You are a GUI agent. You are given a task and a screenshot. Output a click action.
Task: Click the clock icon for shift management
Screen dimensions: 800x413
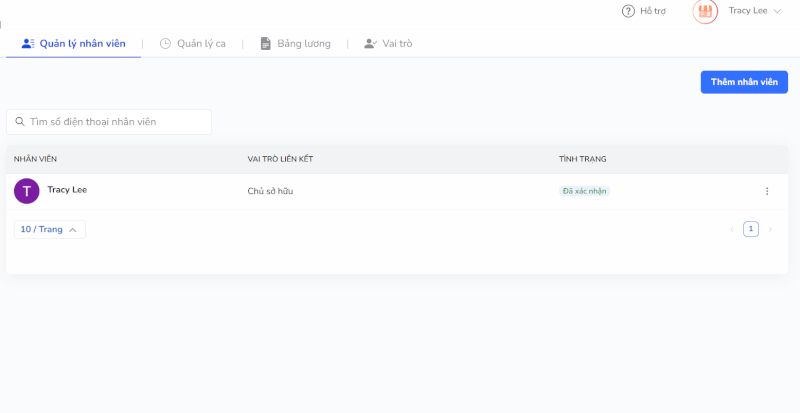point(166,43)
